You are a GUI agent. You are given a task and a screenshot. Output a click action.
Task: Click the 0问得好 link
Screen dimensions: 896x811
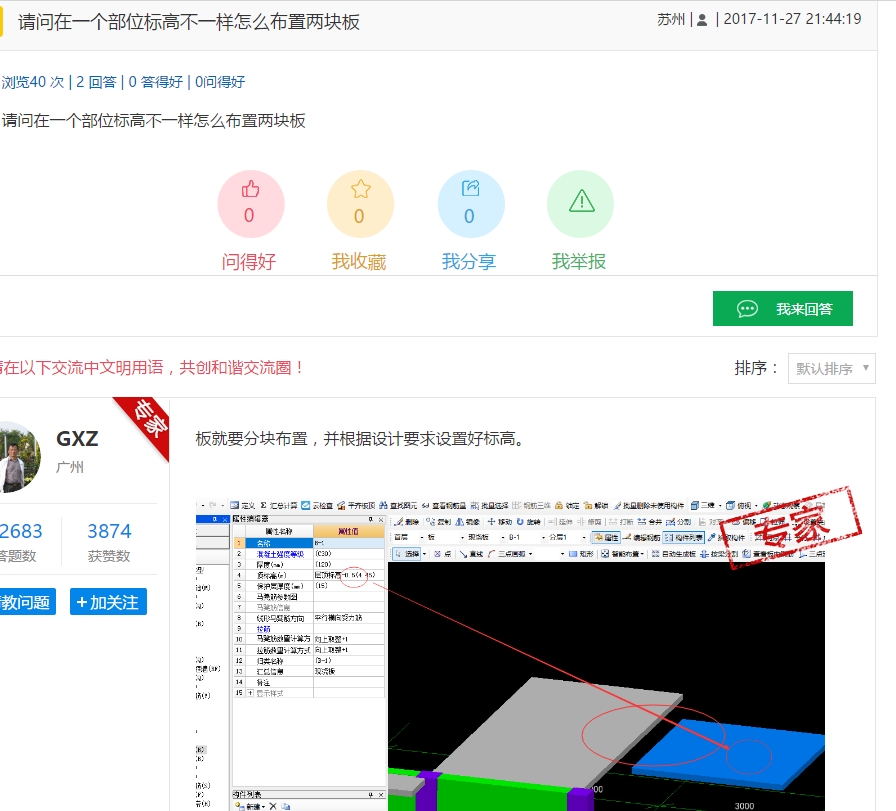coord(220,82)
